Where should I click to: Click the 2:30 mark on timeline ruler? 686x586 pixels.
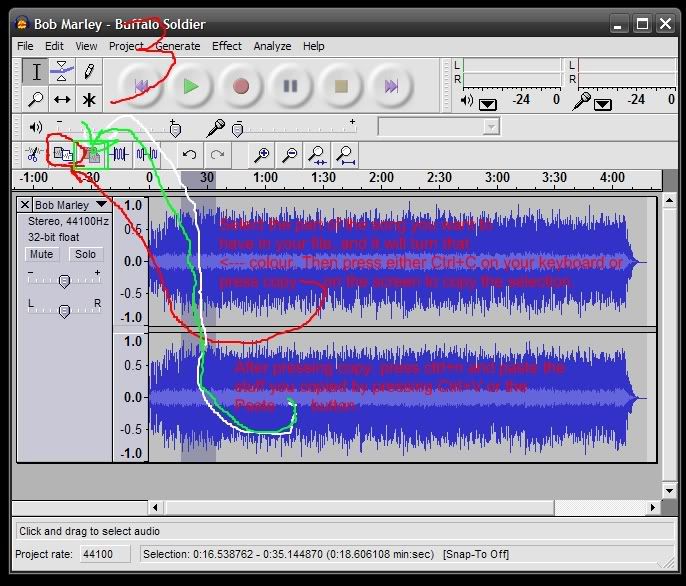[439, 178]
